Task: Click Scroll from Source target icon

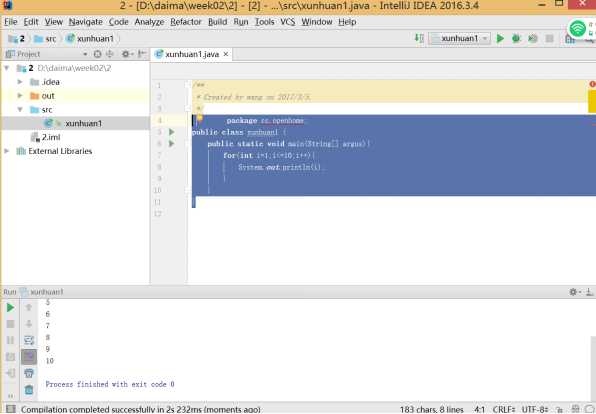Action: (97, 54)
